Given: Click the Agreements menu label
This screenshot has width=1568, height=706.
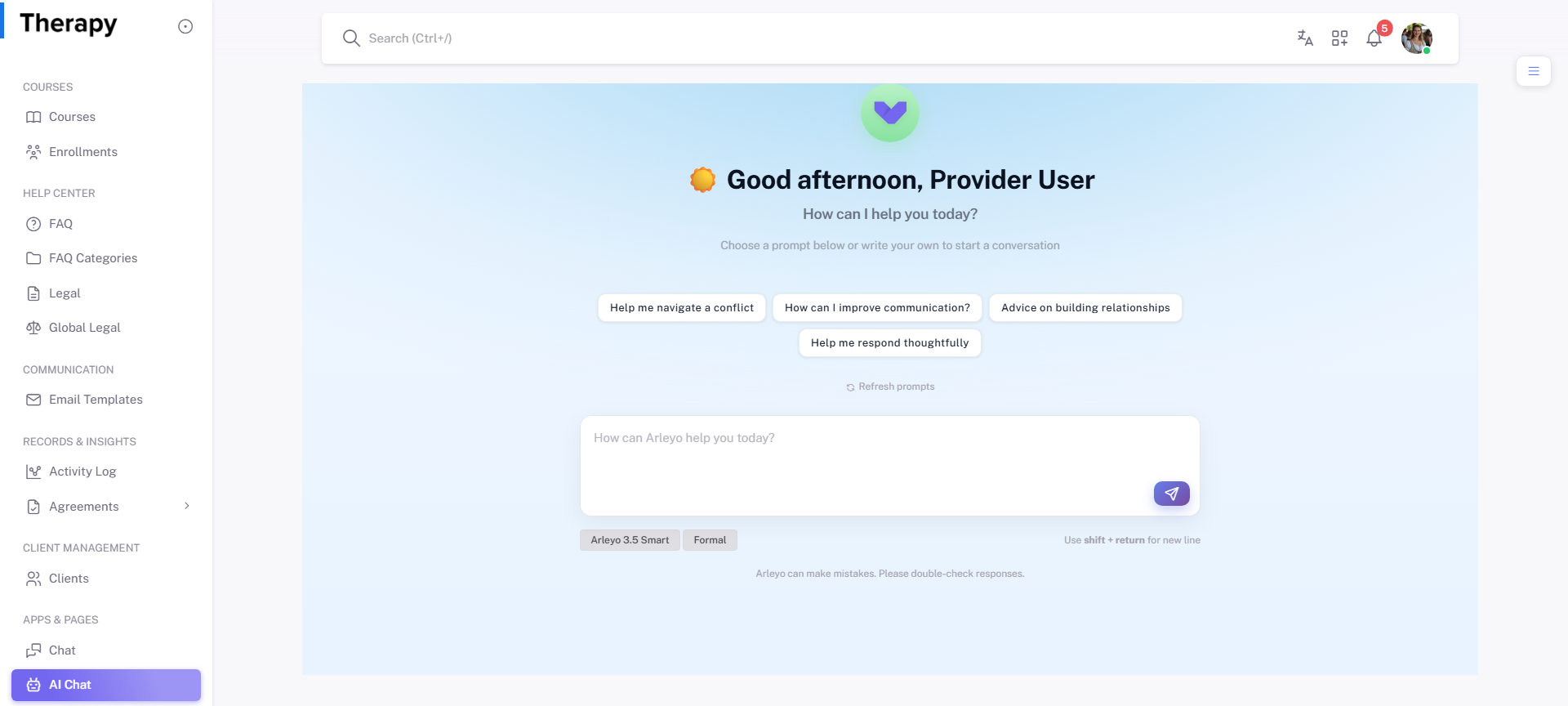Looking at the screenshot, I should point(84,507).
